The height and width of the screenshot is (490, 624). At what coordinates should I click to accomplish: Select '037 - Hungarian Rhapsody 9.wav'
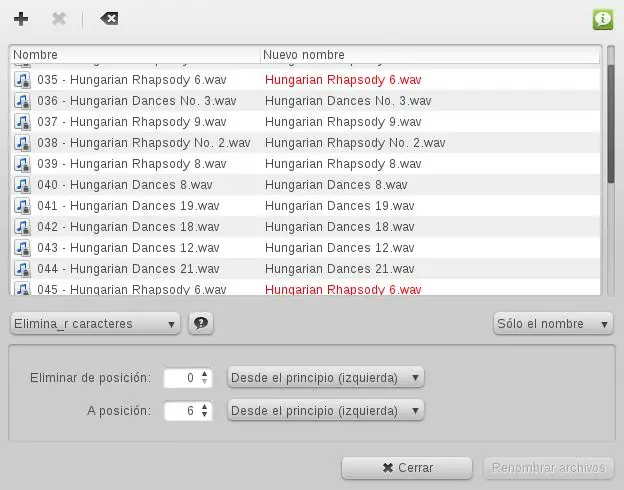point(132,122)
